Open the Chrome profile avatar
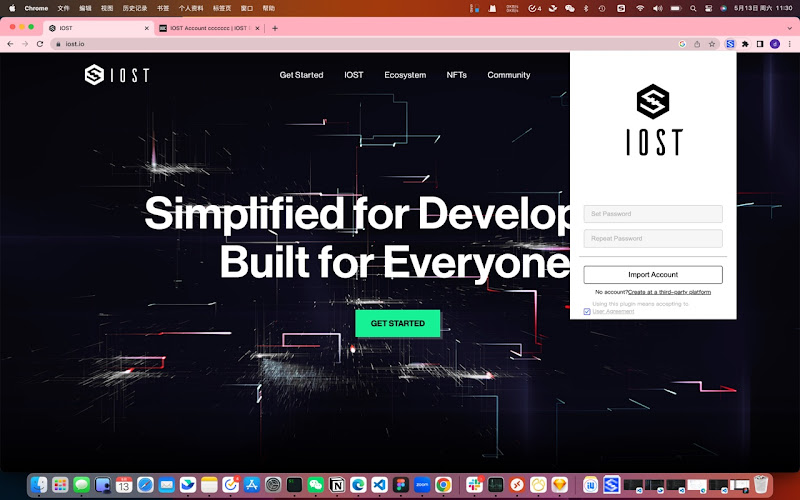Viewport: 800px width, 500px height. [x=774, y=44]
